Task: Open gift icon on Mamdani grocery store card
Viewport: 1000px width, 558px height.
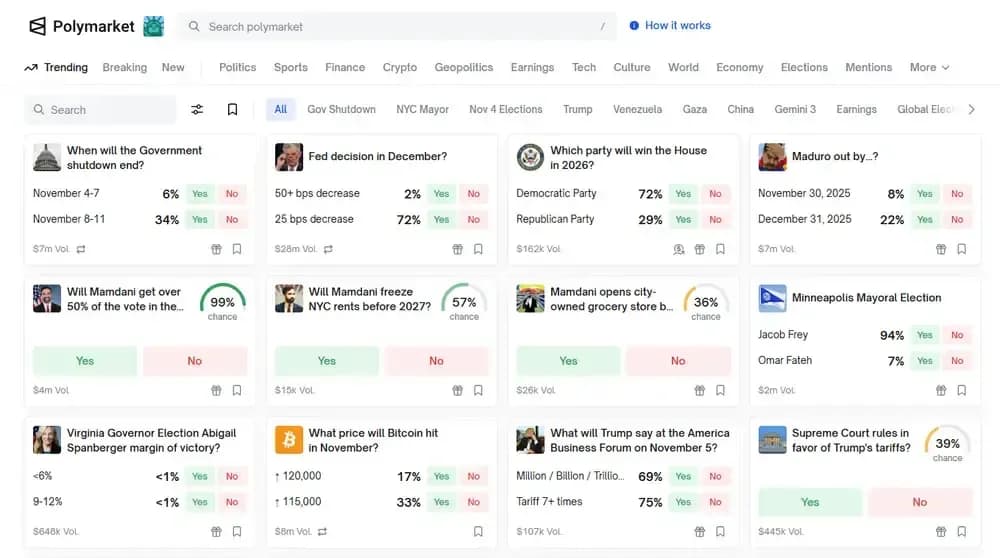Action: 700,390
